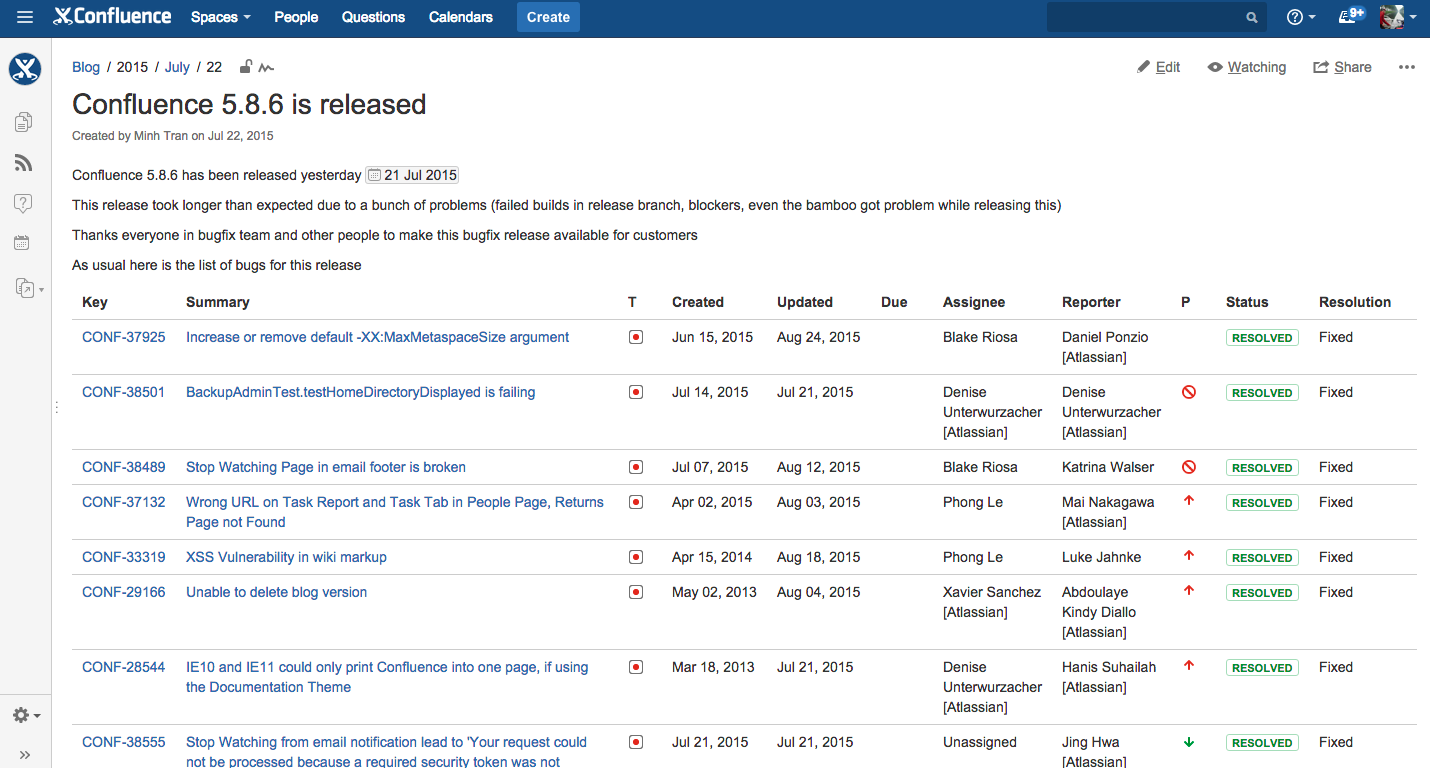Click reporter Luke Jahnke cell
The width and height of the screenshot is (1430, 768).
[x=1101, y=557]
